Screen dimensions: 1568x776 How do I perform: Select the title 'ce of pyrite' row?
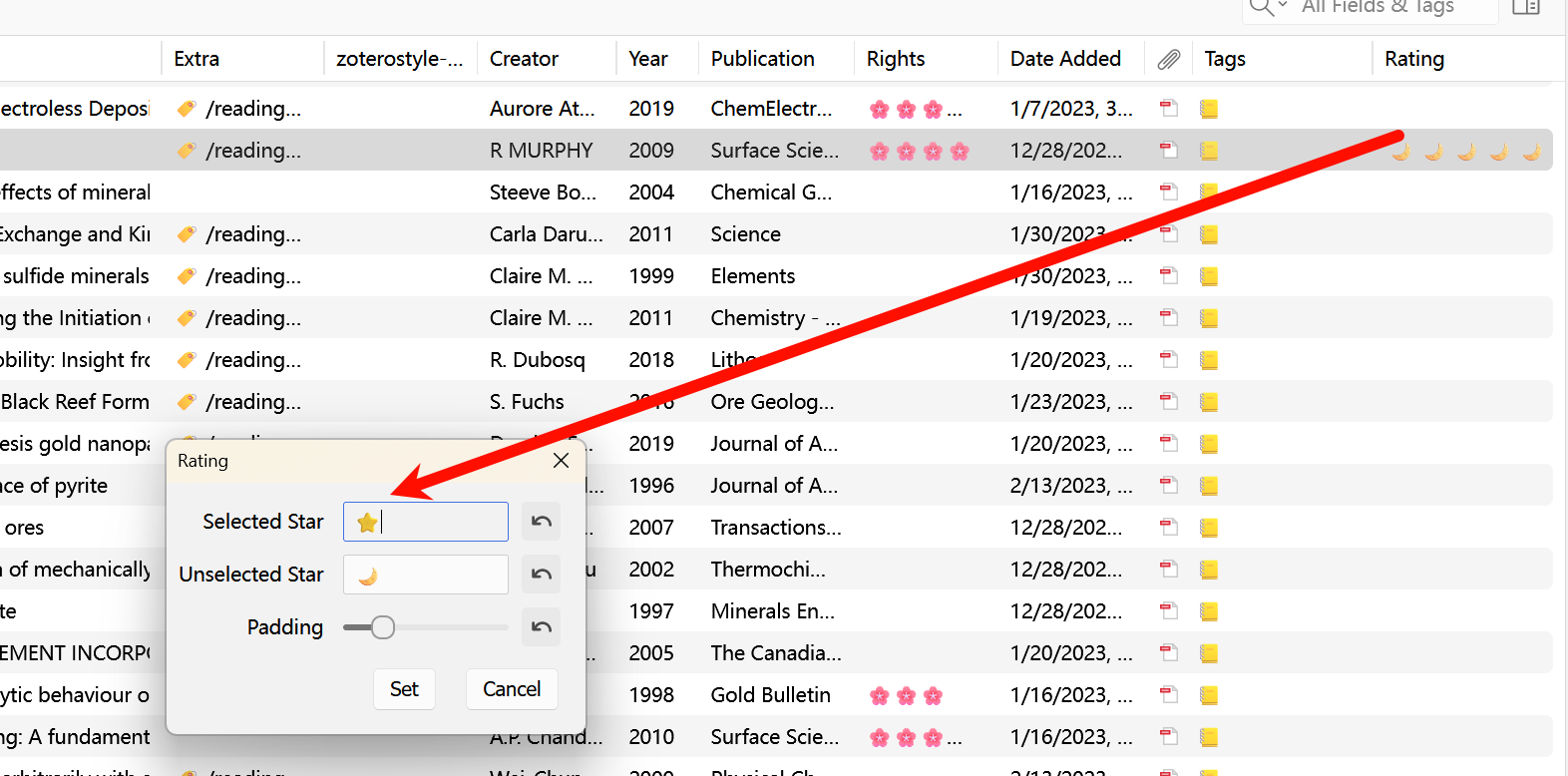(776, 486)
